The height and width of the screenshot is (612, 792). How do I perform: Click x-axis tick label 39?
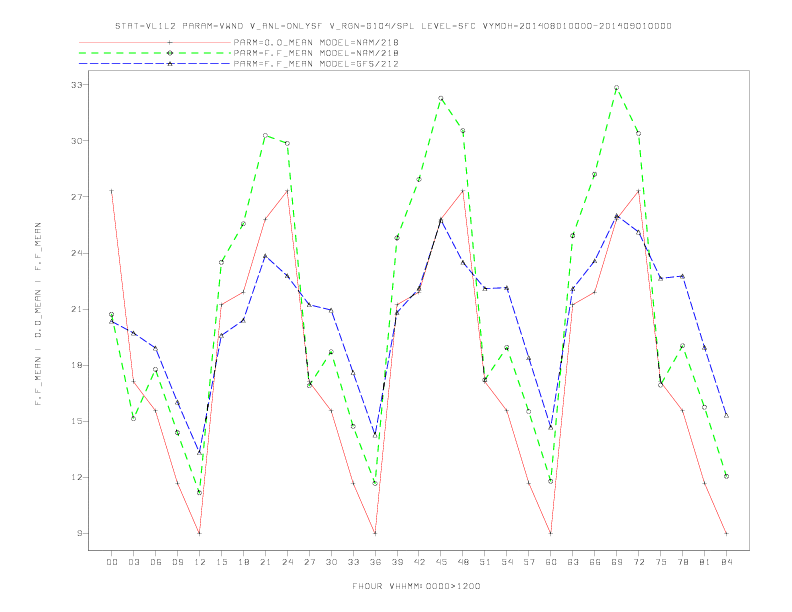(397, 562)
